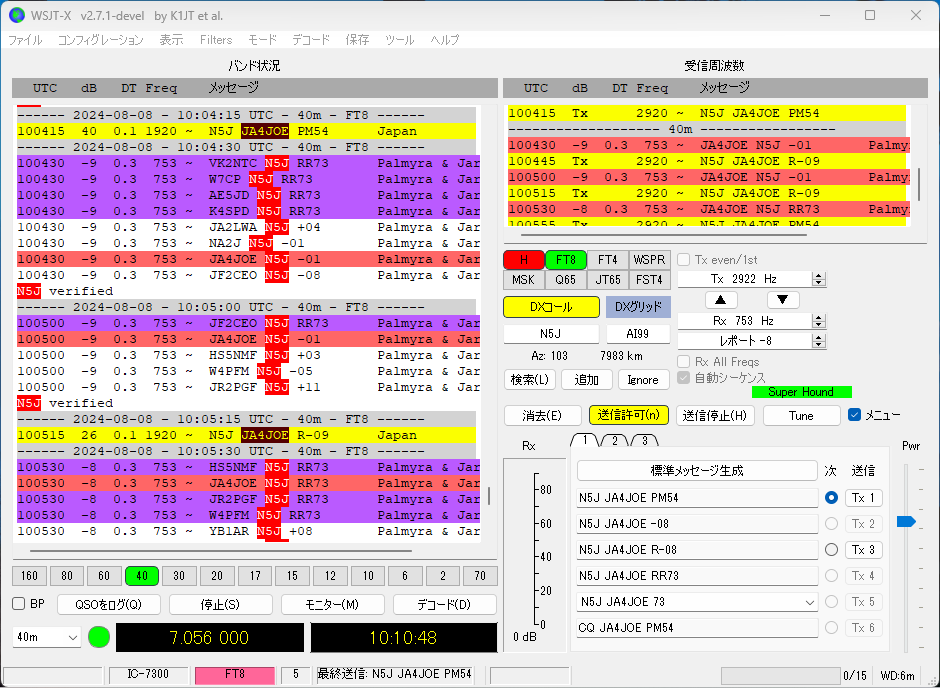
Task: Select the Q65 mode button
Action: [x=565, y=280]
